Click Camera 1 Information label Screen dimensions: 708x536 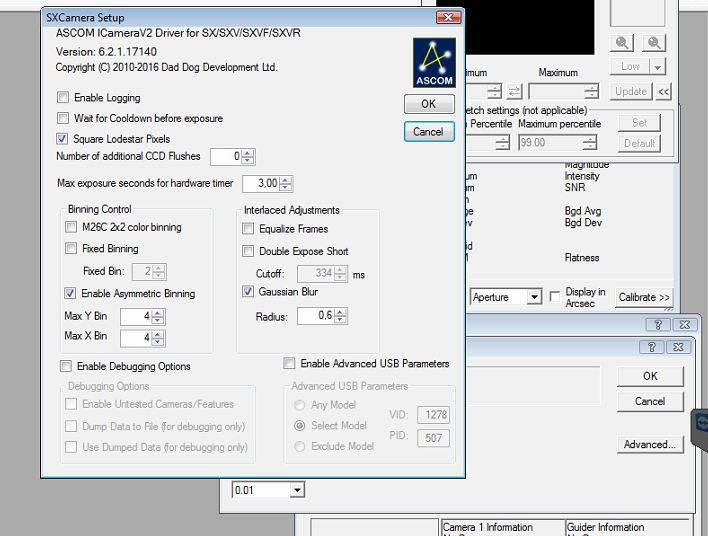(x=488, y=527)
